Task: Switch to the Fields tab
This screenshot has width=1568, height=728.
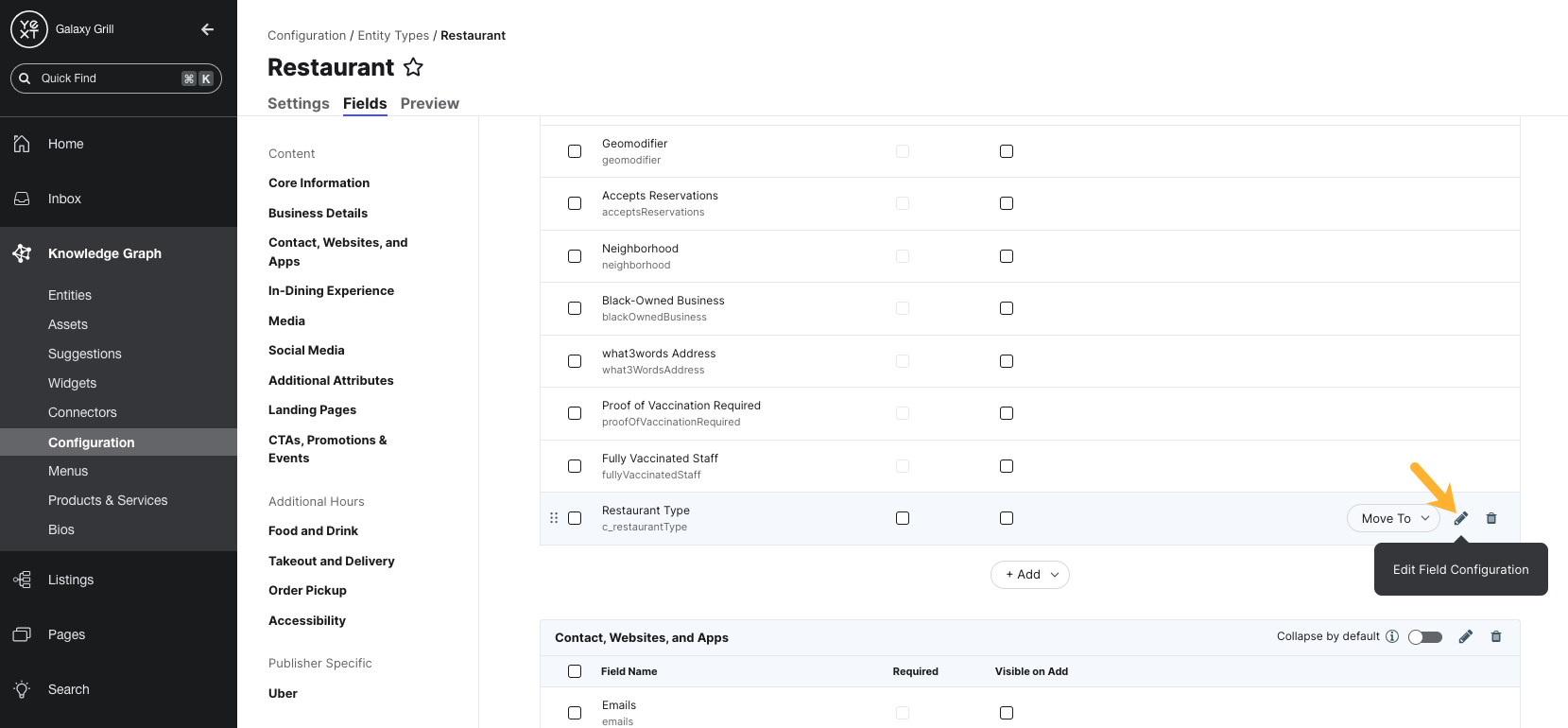Action: (365, 103)
